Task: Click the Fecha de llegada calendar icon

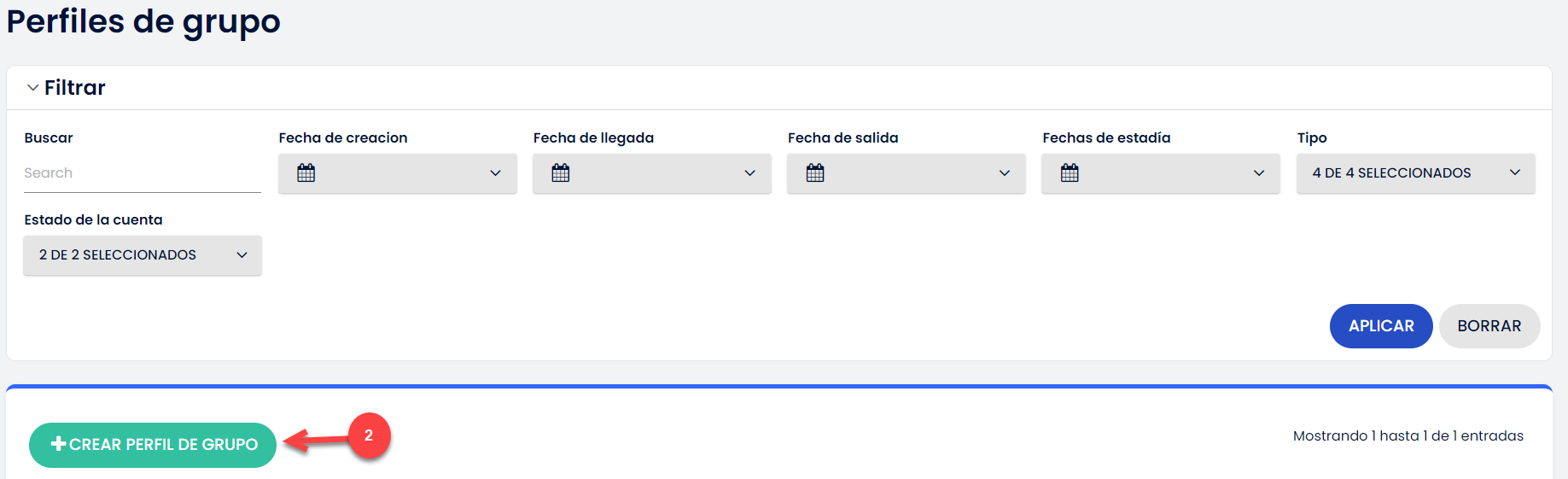Action: (560, 172)
